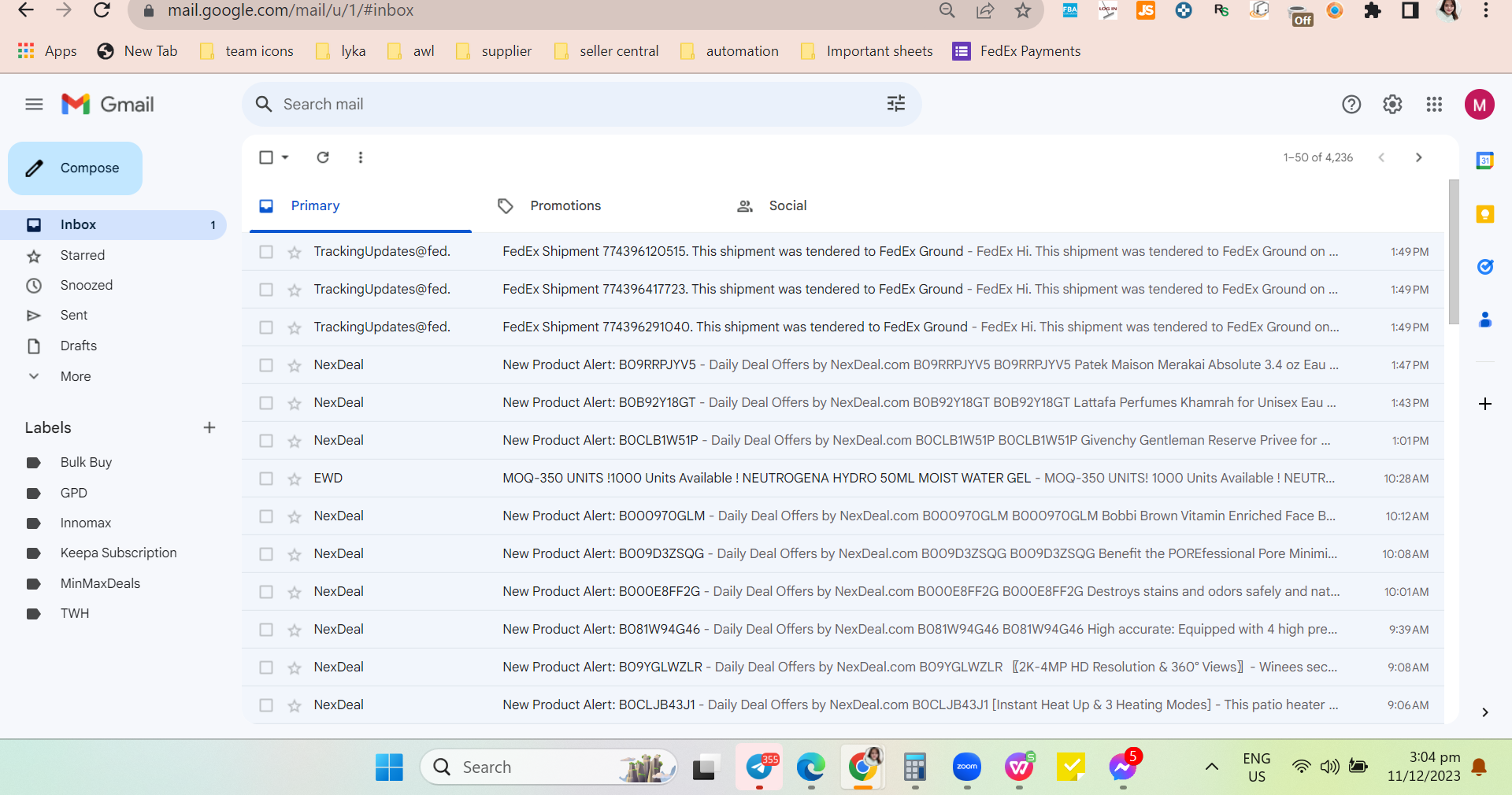Star the FedEx Shipment 774396120515 email
This screenshot has height=795, width=1512.
[x=295, y=252]
